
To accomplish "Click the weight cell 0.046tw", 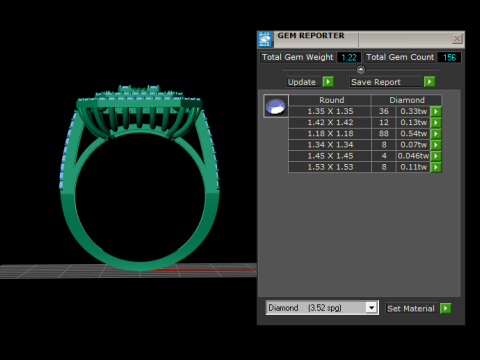I will coord(413,156).
